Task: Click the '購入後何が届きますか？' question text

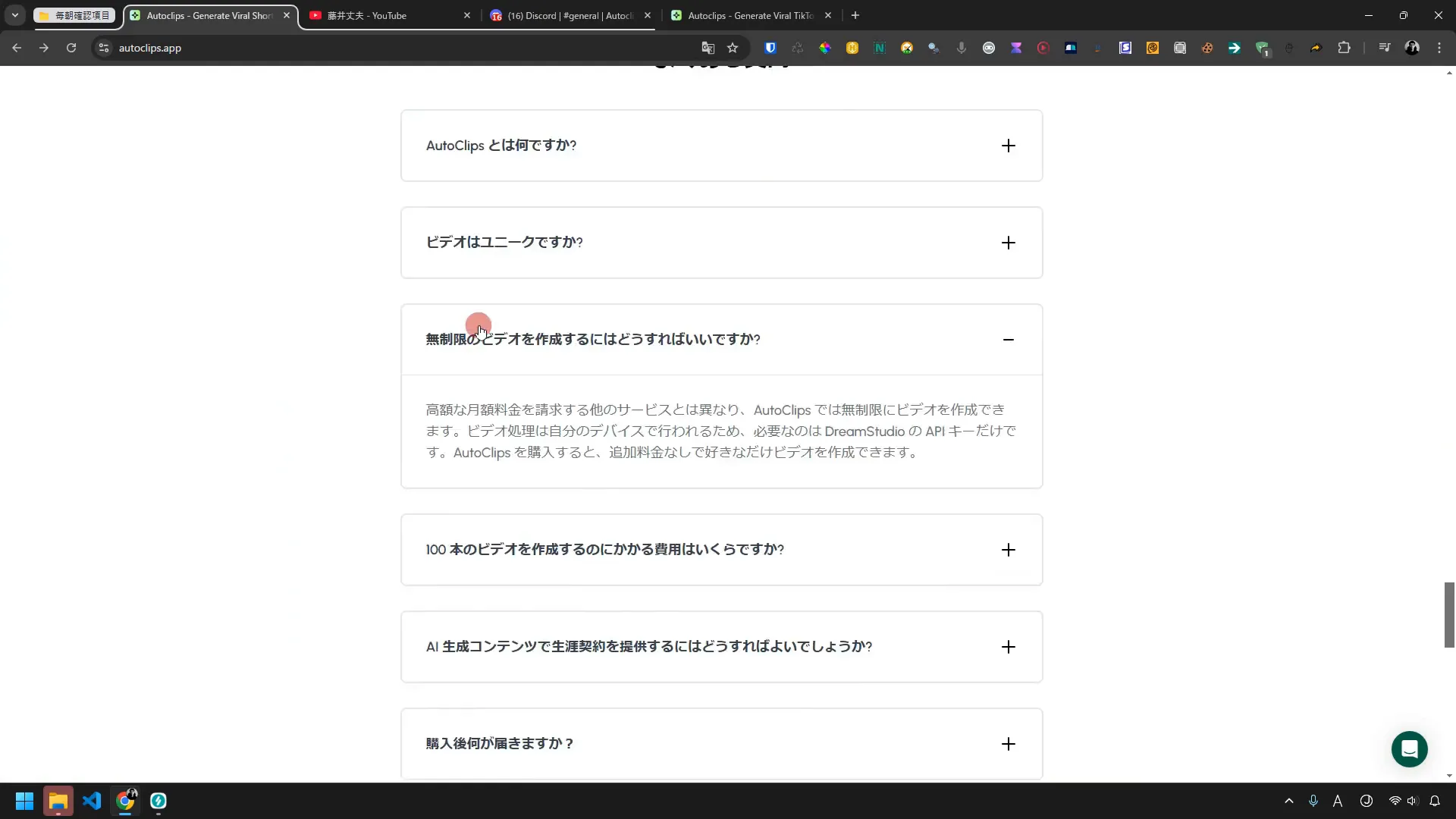Action: (500, 744)
